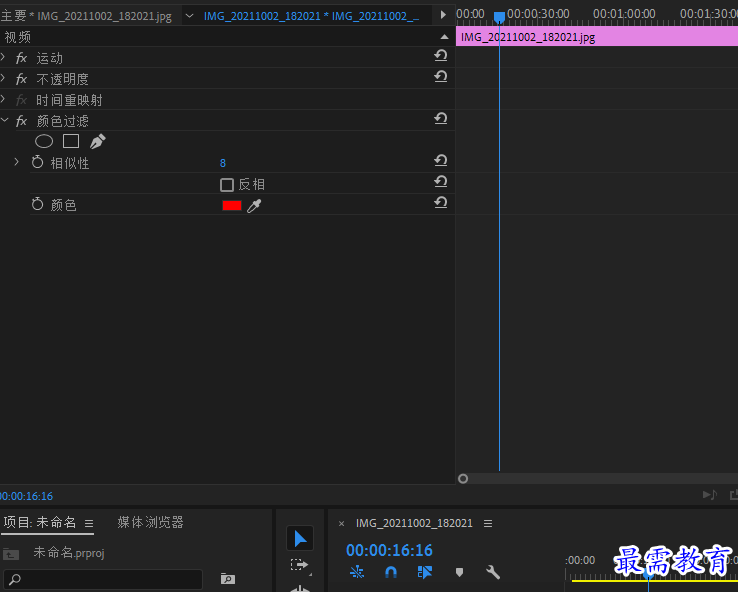
Task: Select the rectangle mask tool under 颜色过滤
Action: (x=71, y=141)
